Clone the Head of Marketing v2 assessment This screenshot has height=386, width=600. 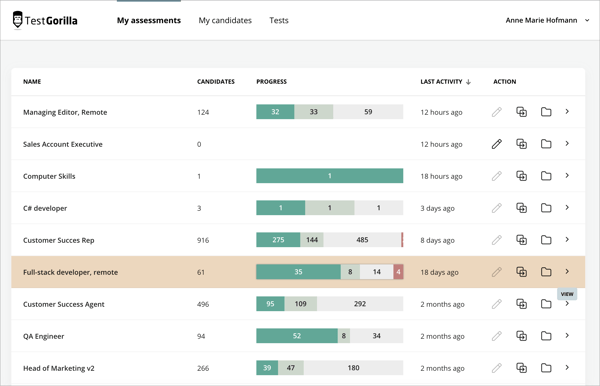point(522,368)
